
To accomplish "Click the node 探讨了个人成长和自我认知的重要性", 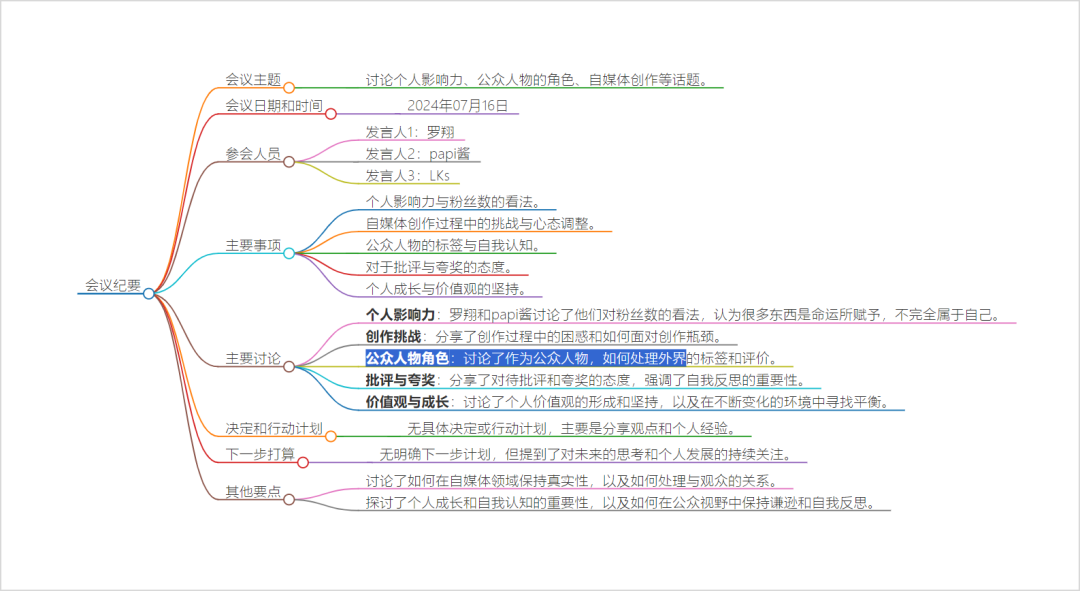I will [x=622, y=503].
